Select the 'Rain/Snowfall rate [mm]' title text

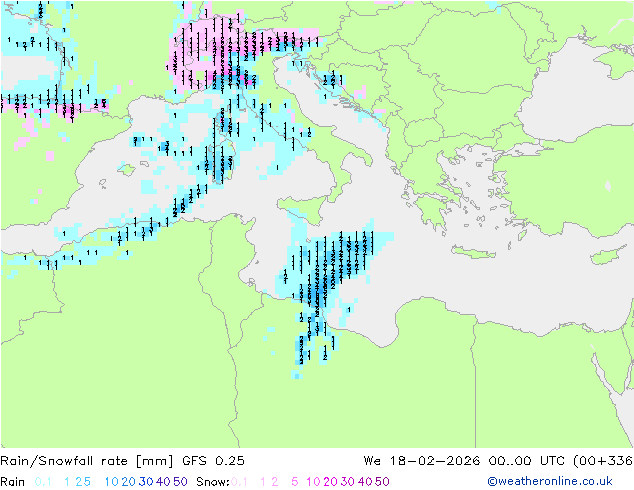click(x=87, y=461)
